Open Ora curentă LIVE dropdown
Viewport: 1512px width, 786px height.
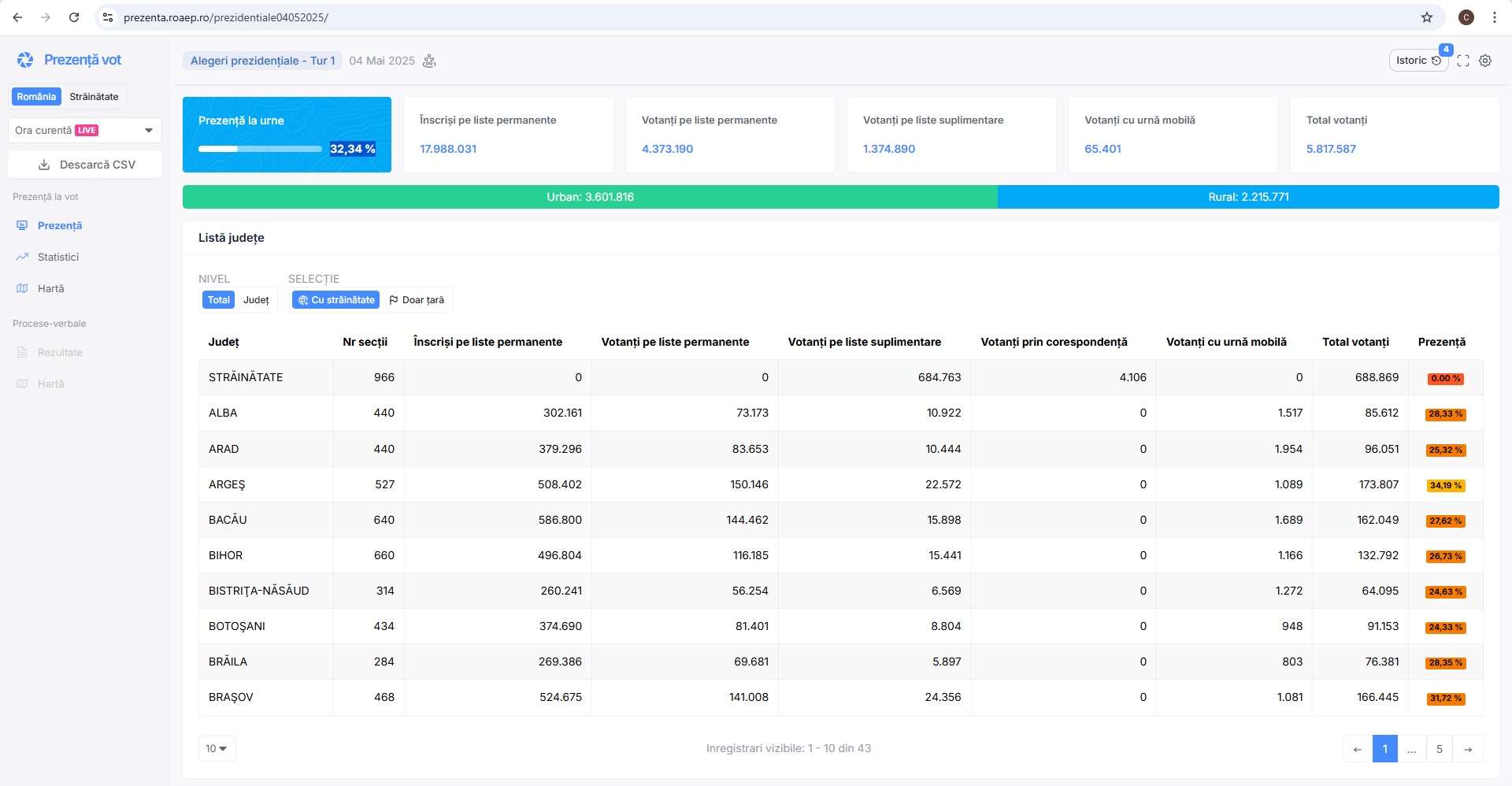(x=84, y=131)
